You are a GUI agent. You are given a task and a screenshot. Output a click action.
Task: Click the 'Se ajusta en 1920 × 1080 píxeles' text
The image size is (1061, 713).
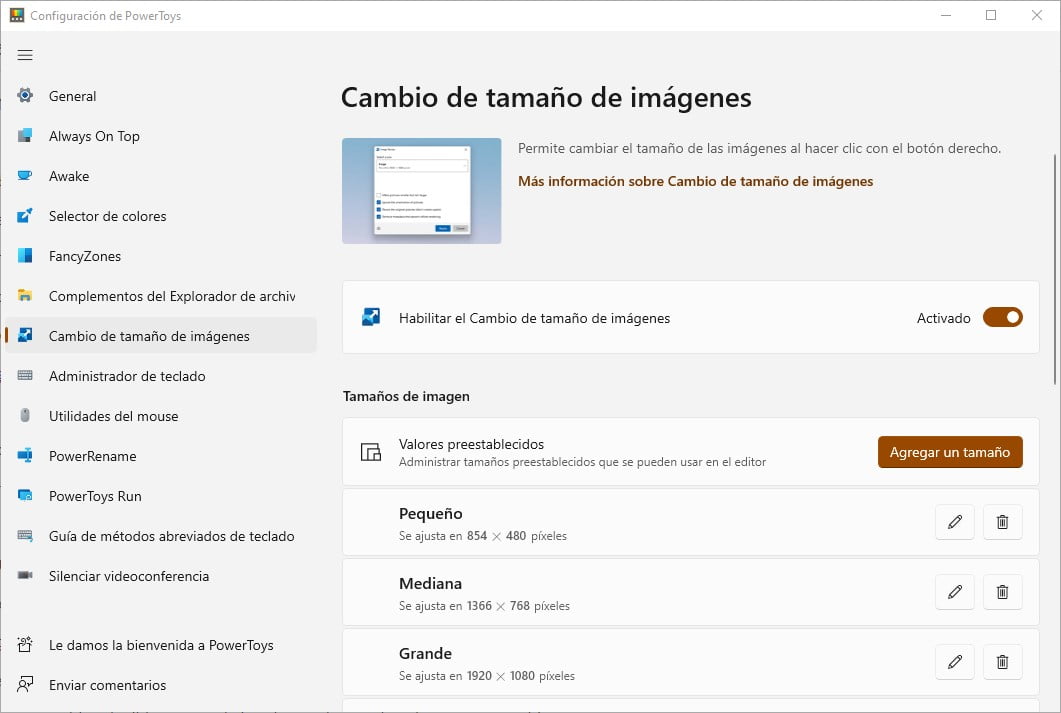(487, 676)
